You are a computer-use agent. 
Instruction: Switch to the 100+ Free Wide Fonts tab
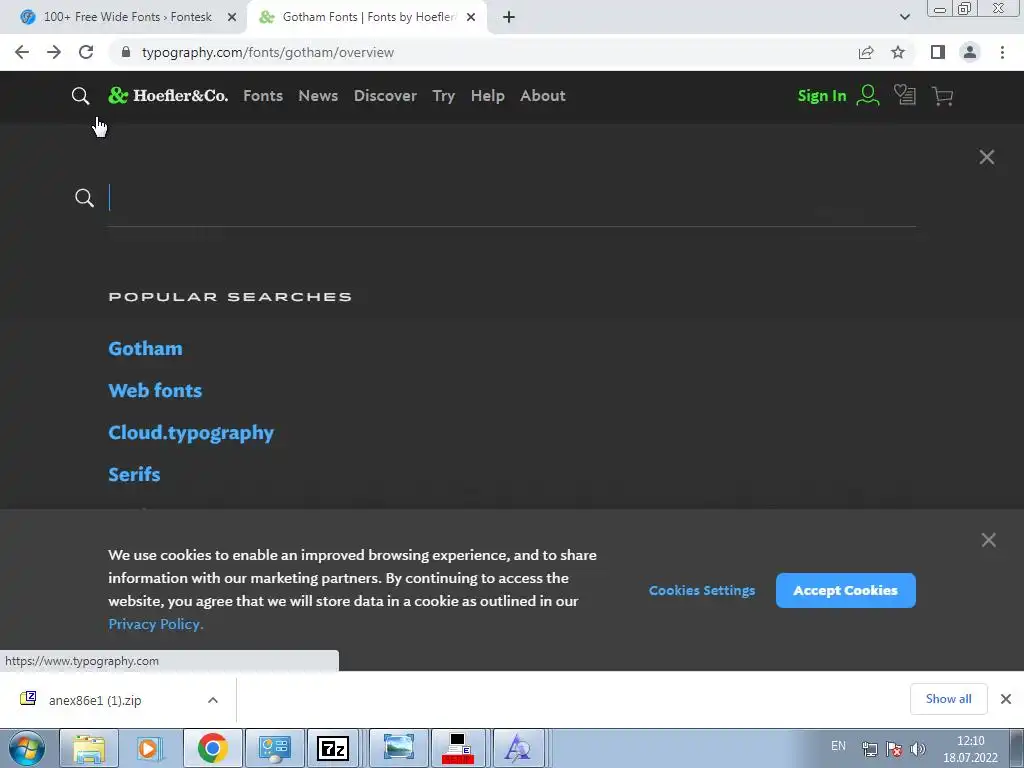(128, 17)
